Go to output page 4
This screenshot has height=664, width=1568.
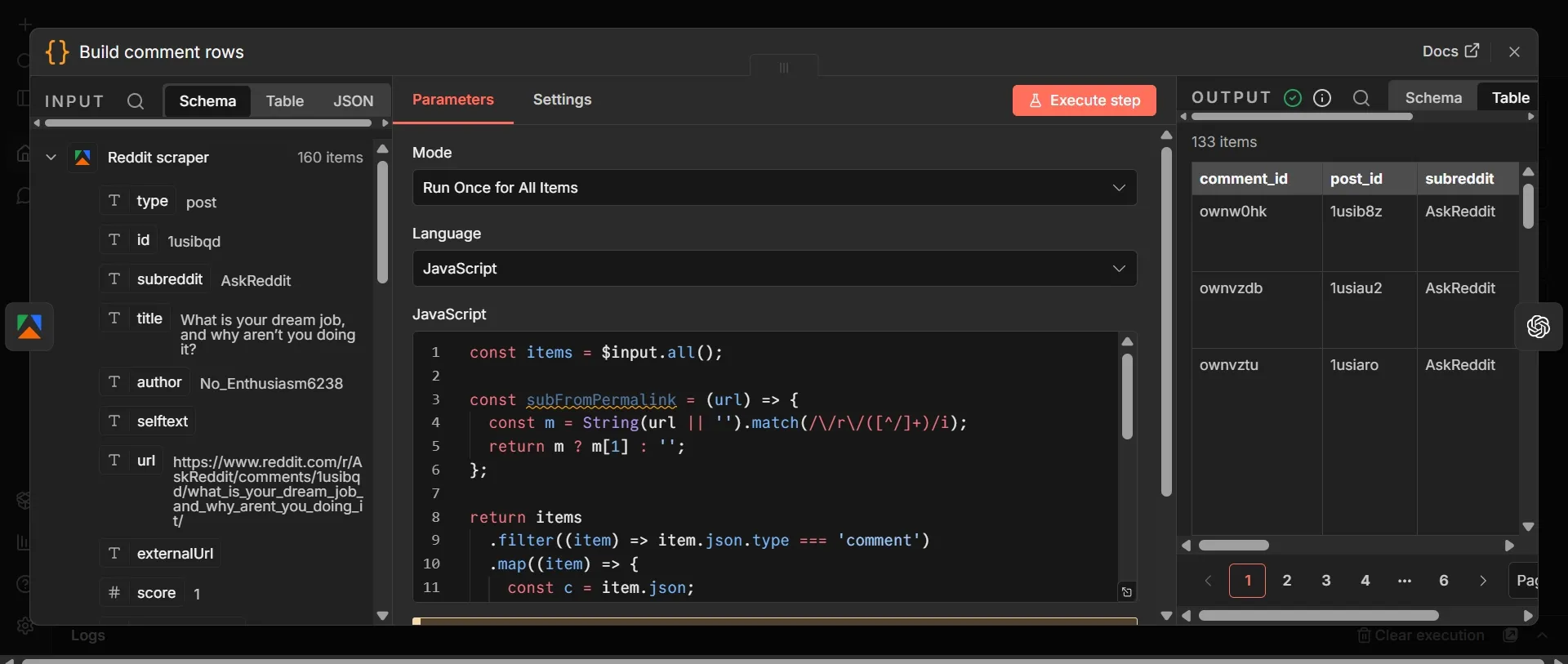pos(1365,581)
